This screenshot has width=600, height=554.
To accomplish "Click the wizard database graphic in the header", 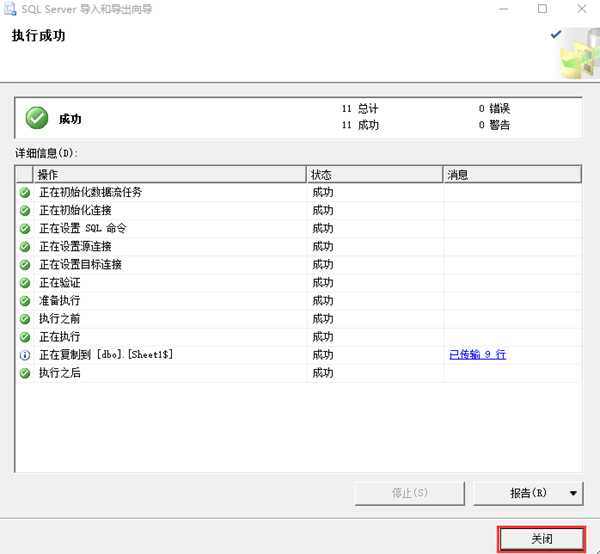I will tap(581, 53).
